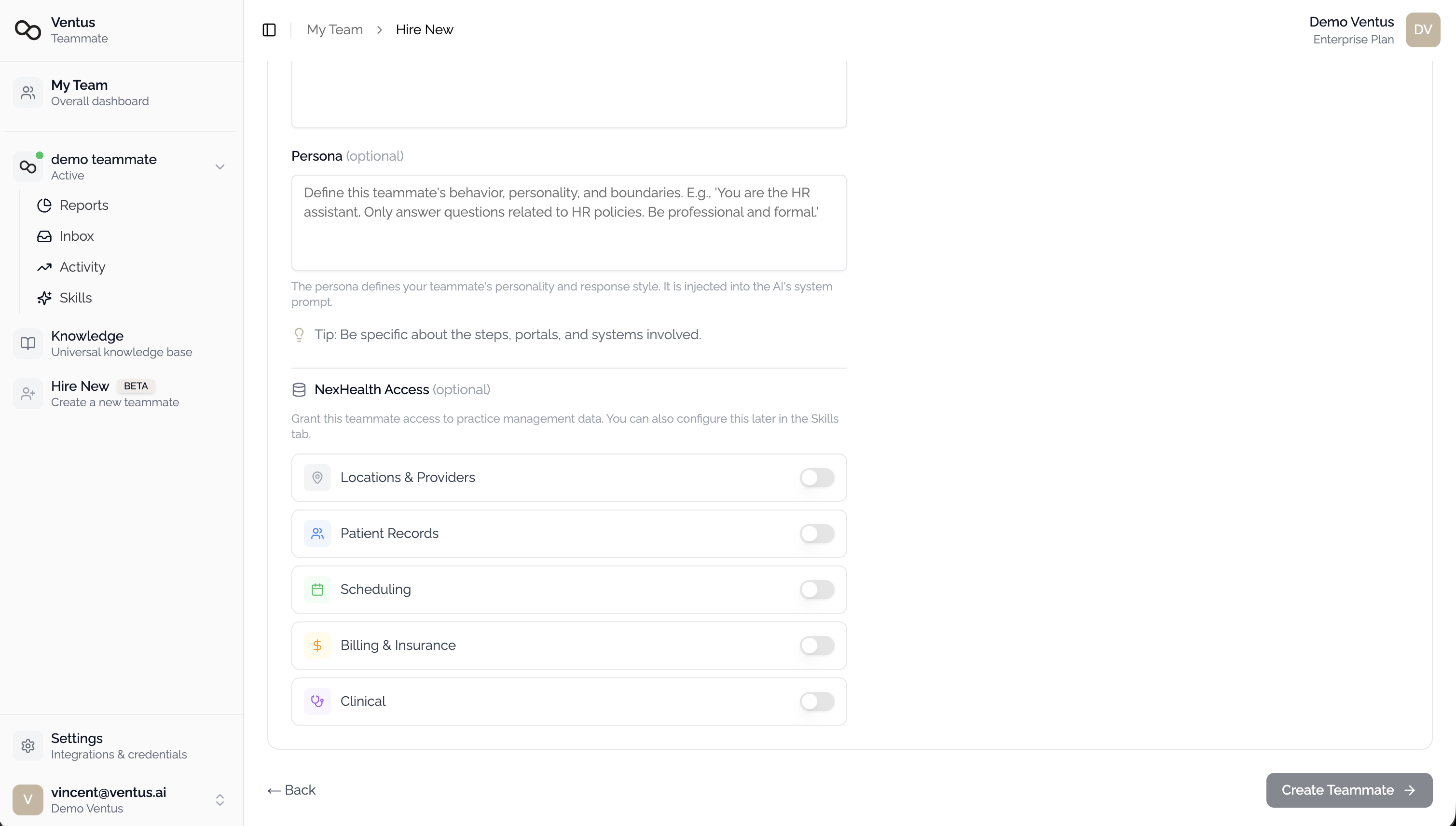Click inside the Persona text field

(x=569, y=222)
